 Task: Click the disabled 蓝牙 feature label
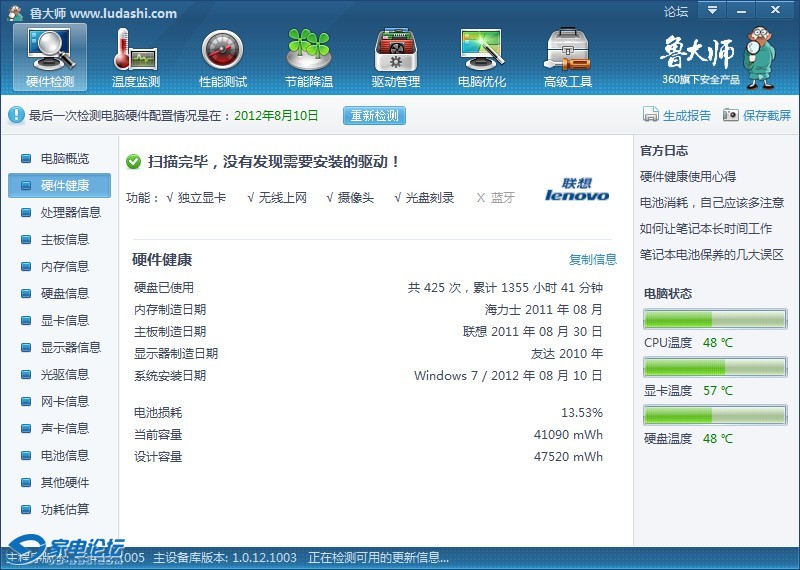(495, 198)
